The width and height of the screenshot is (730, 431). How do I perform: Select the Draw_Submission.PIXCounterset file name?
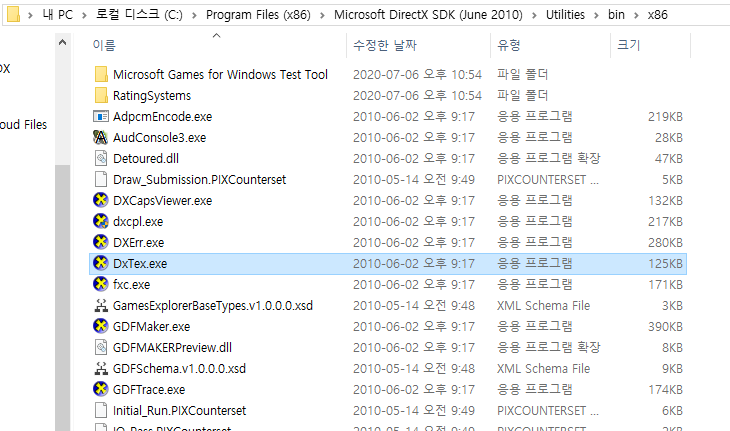pyautogui.click(x=200, y=179)
